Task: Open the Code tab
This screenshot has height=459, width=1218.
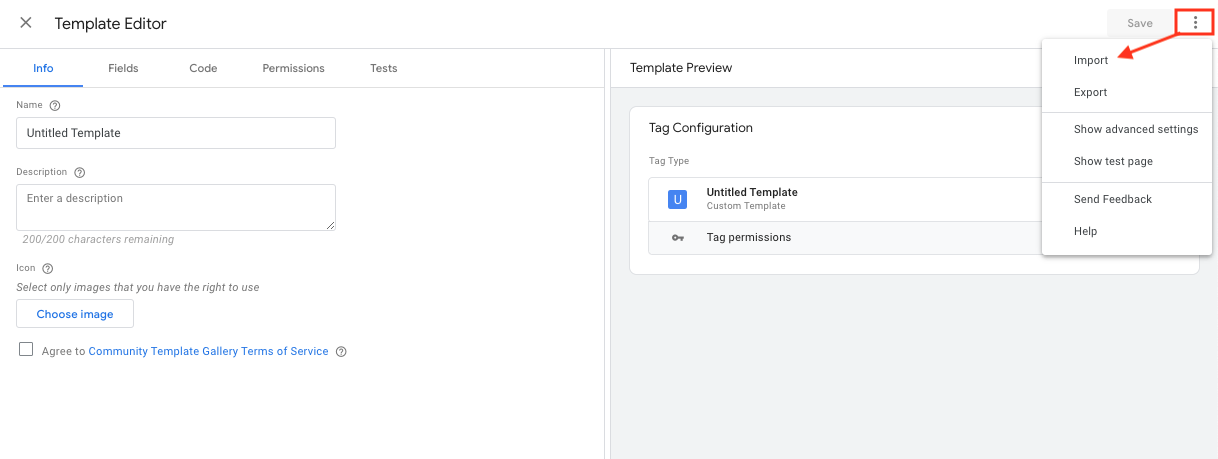Action: point(203,68)
